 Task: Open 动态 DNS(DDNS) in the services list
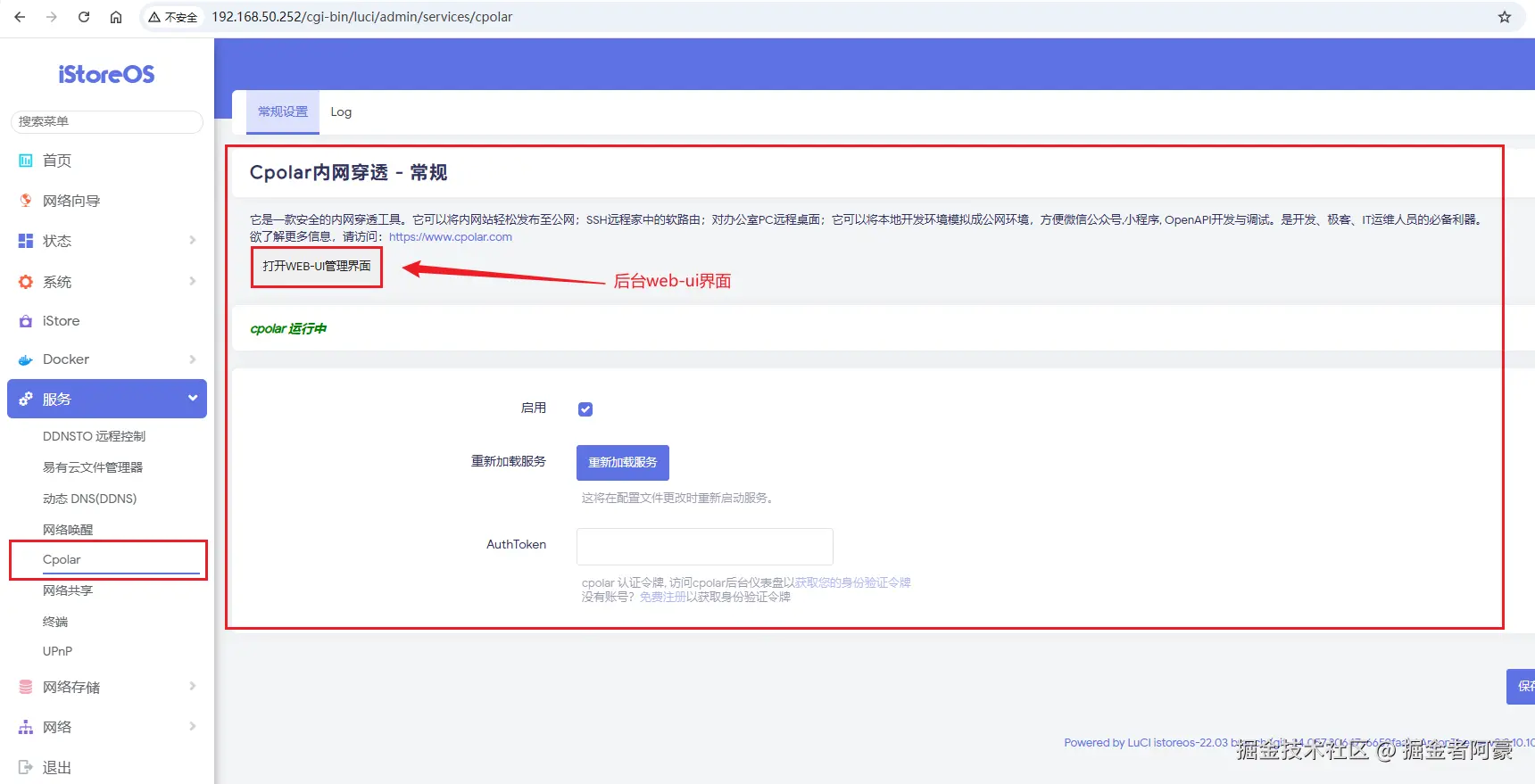(x=89, y=499)
